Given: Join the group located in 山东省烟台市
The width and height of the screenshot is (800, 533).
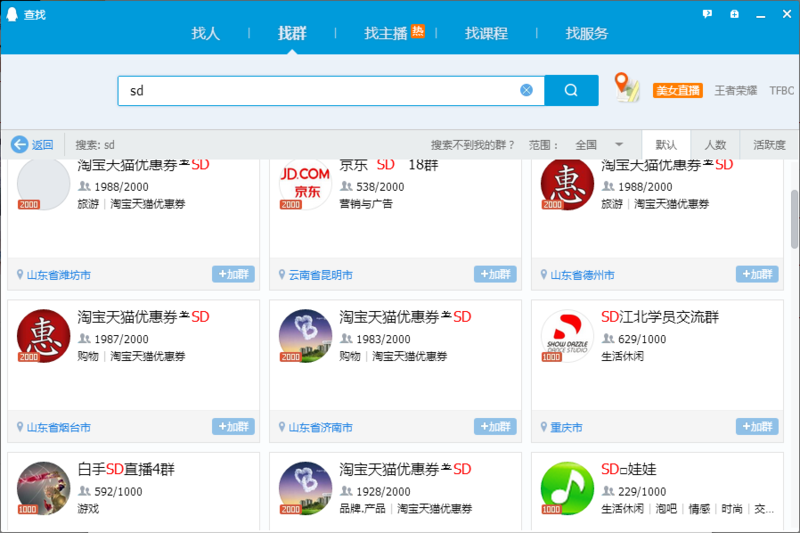Looking at the screenshot, I should pos(233,427).
